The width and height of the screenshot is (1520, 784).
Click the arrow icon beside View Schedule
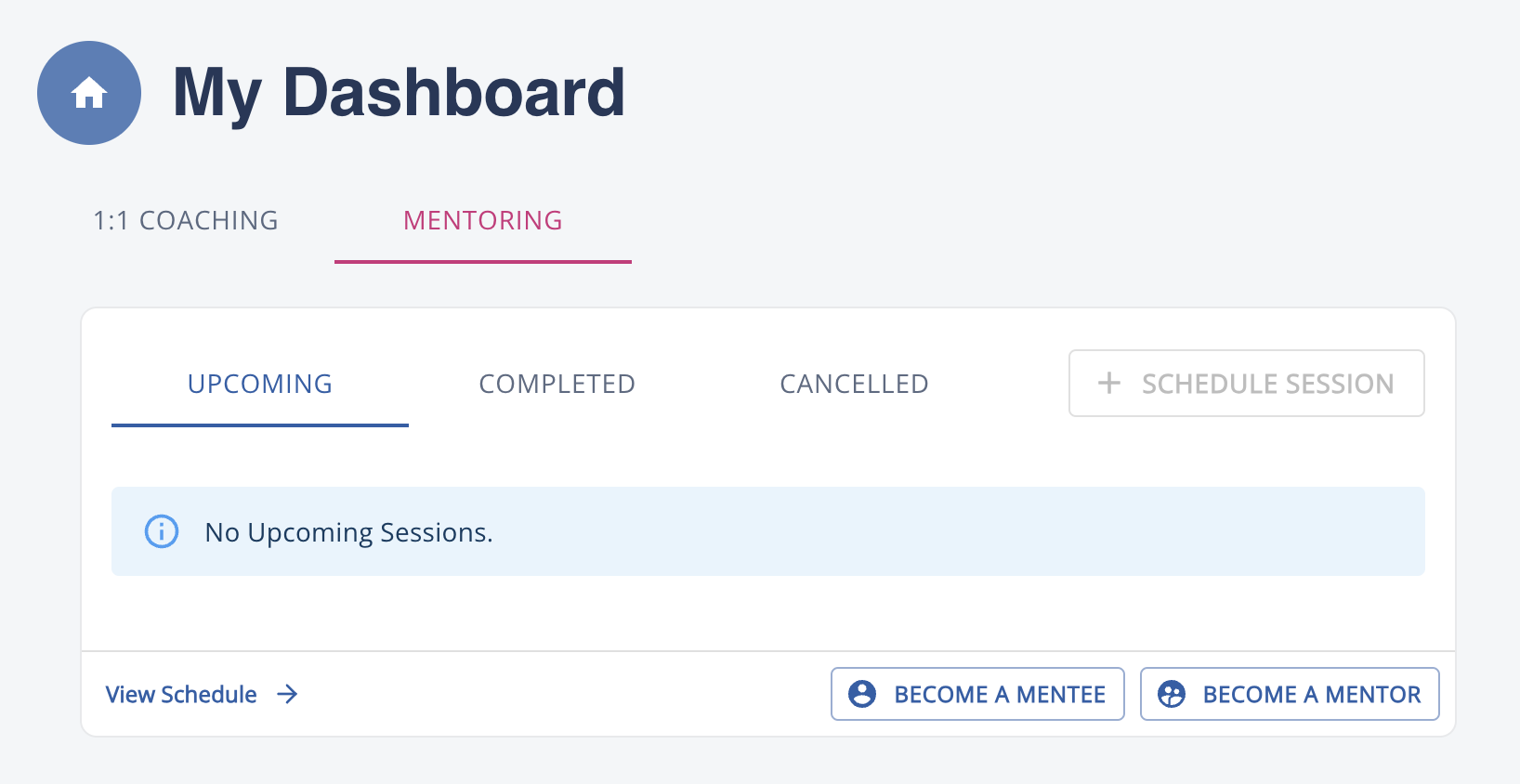click(x=287, y=694)
